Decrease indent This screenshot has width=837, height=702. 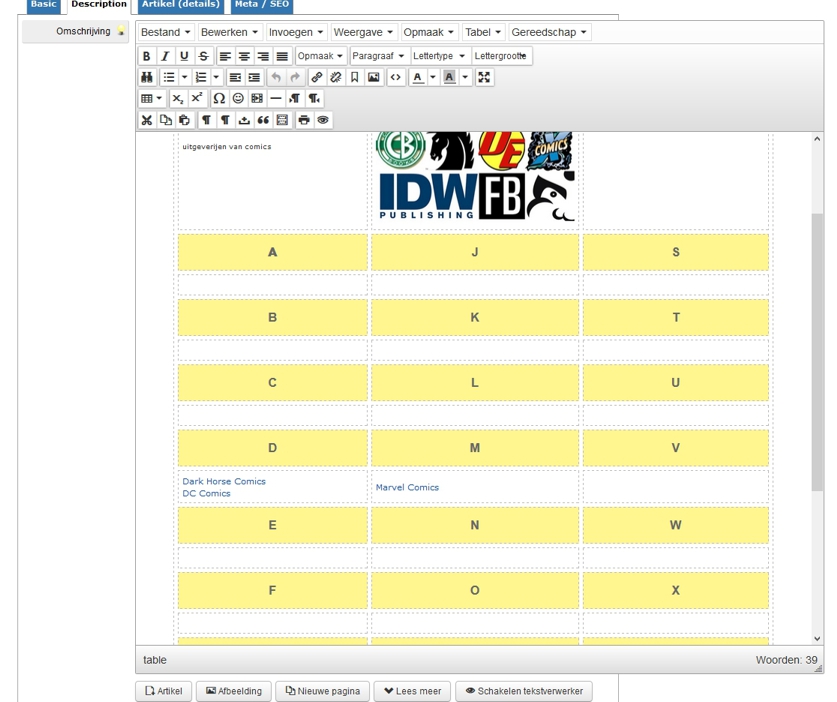click(x=235, y=77)
